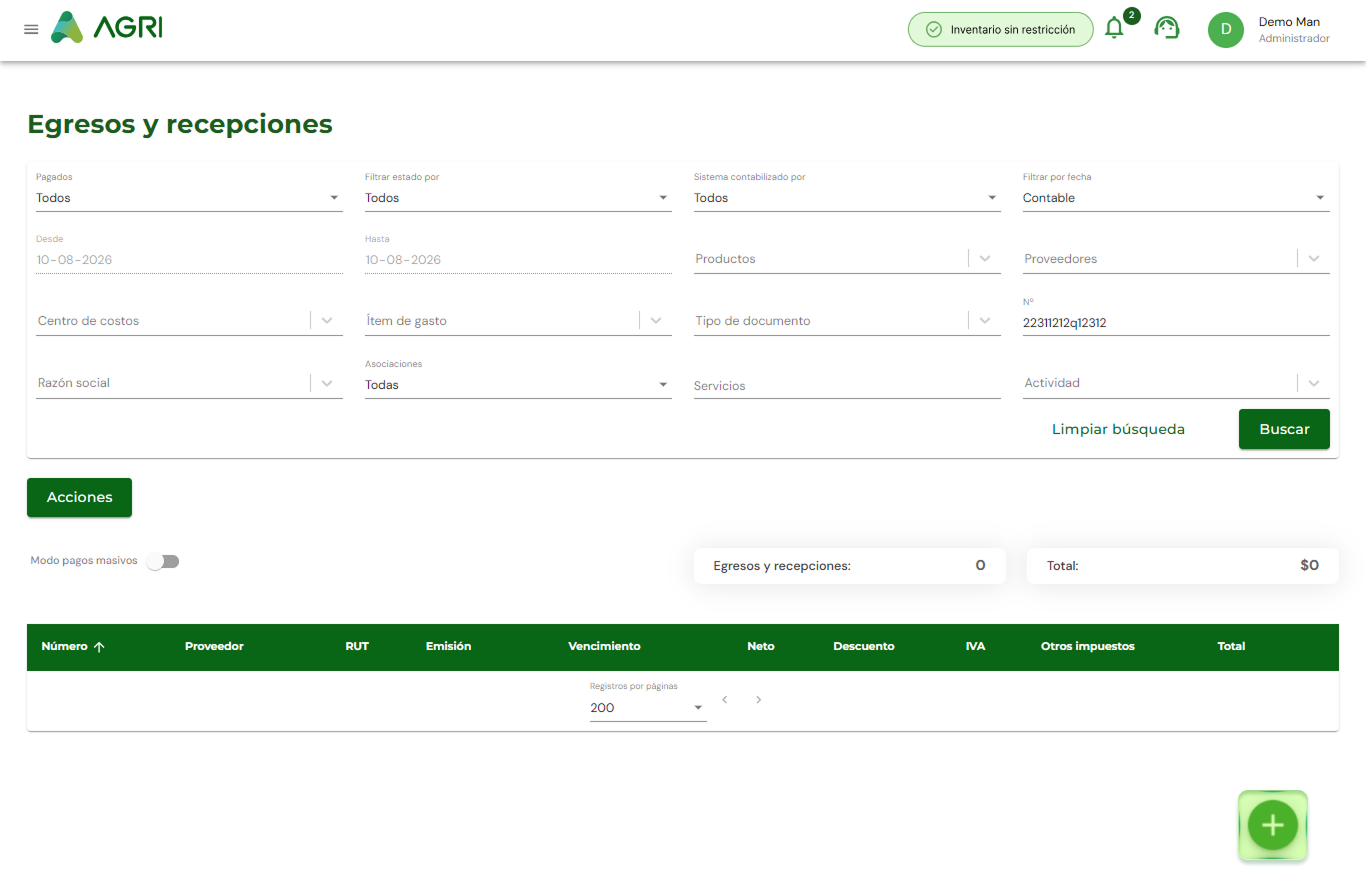Image resolution: width=1366 pixels, height=882 pixels.
Task: Click the Demo Man user name
Action: pyautogui.click(x=1289, y=22)
